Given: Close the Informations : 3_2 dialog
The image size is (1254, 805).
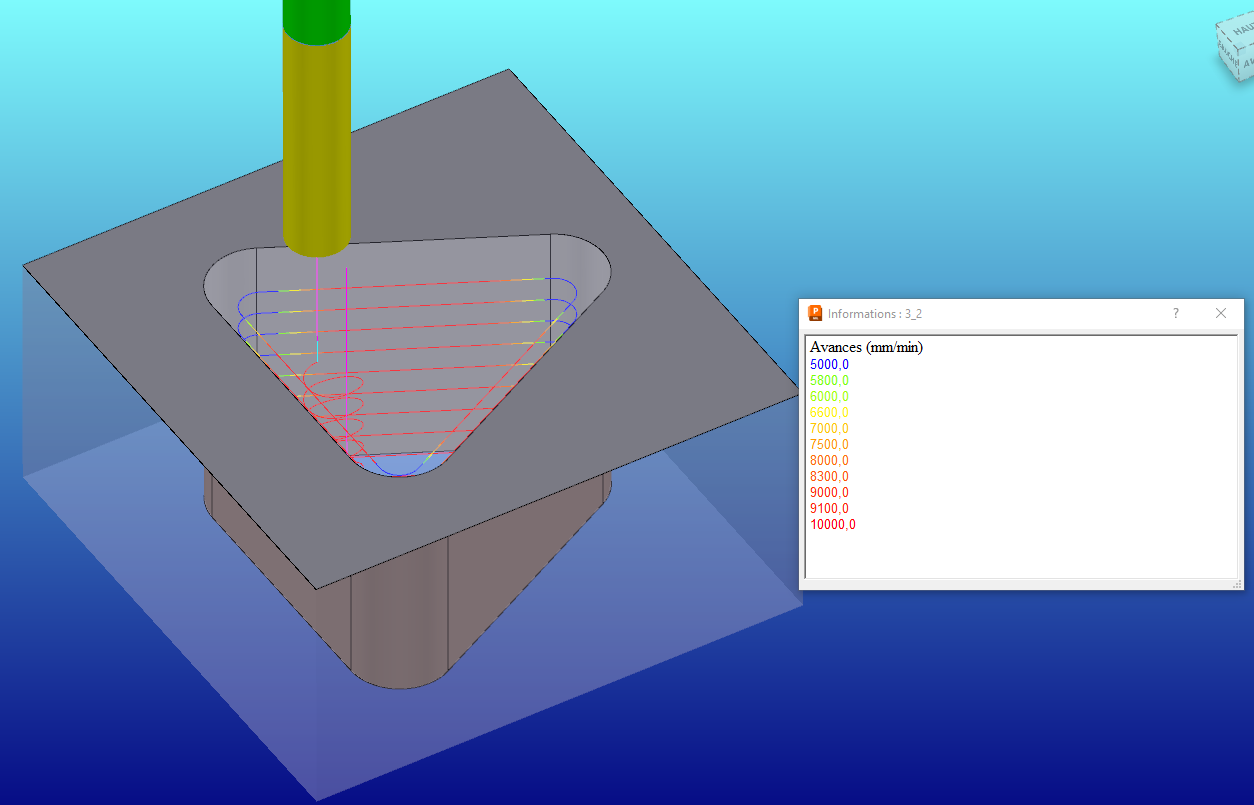Looking at the screenshot, I should tap(1220, 314).
